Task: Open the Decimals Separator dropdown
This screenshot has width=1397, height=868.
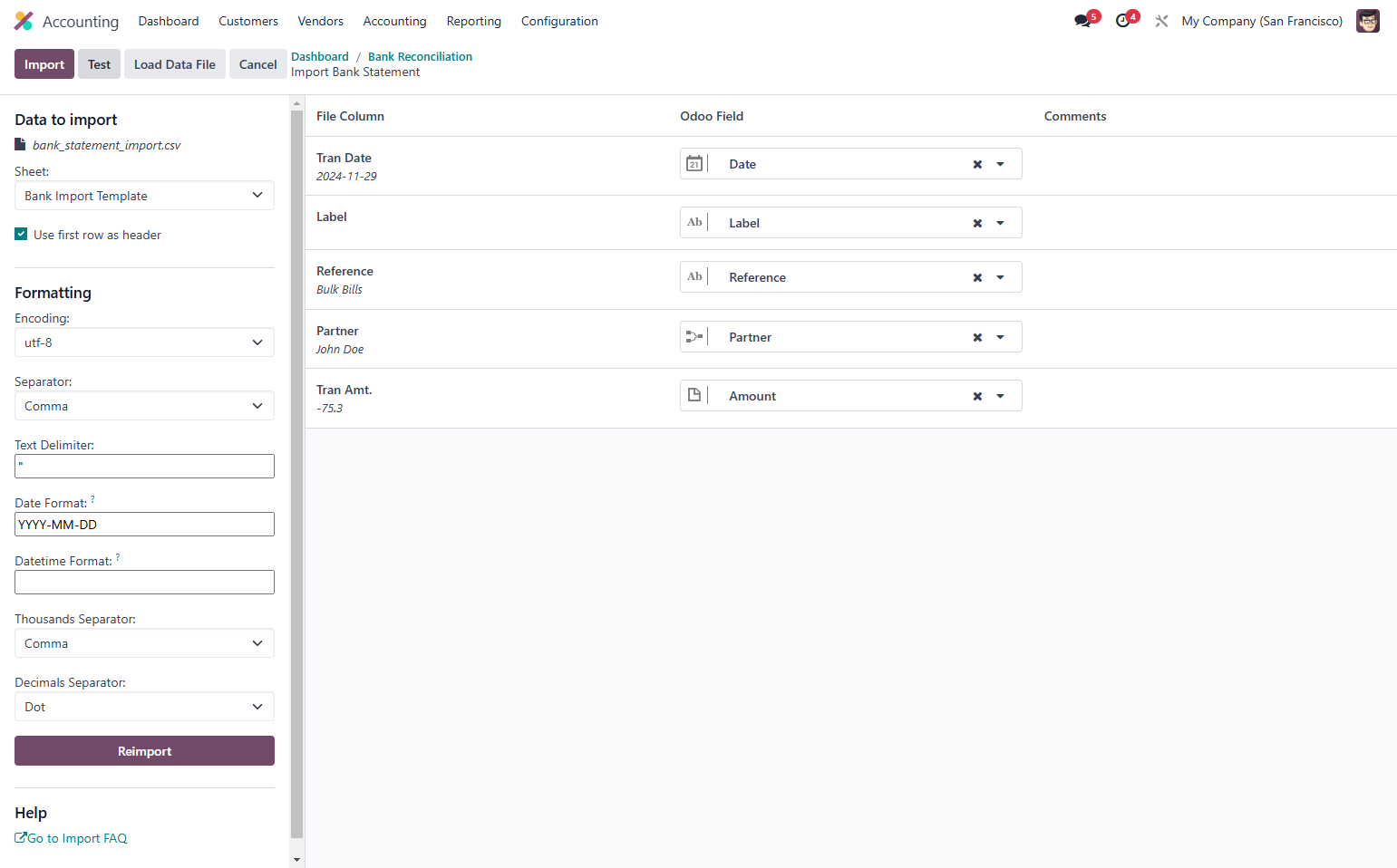Action: point(144,707)
